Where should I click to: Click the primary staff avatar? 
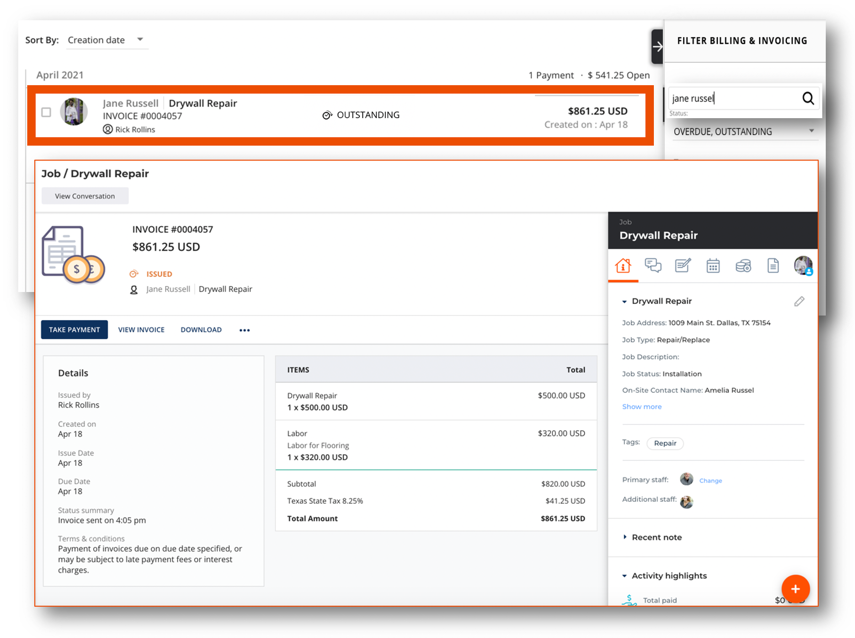[687, 479]
